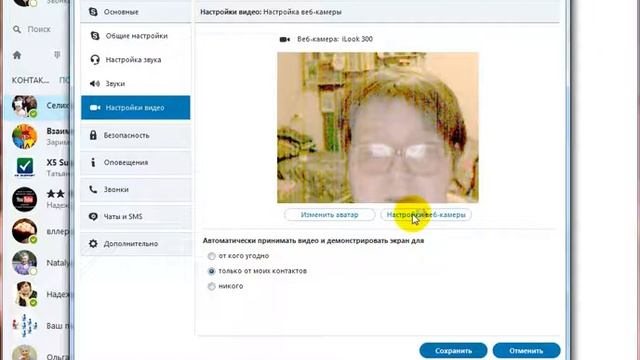Image resolution: width=640 pixels, height=360 pixels.
Task: Switch to the КОНТАК... tab
Action: (30, 80)
